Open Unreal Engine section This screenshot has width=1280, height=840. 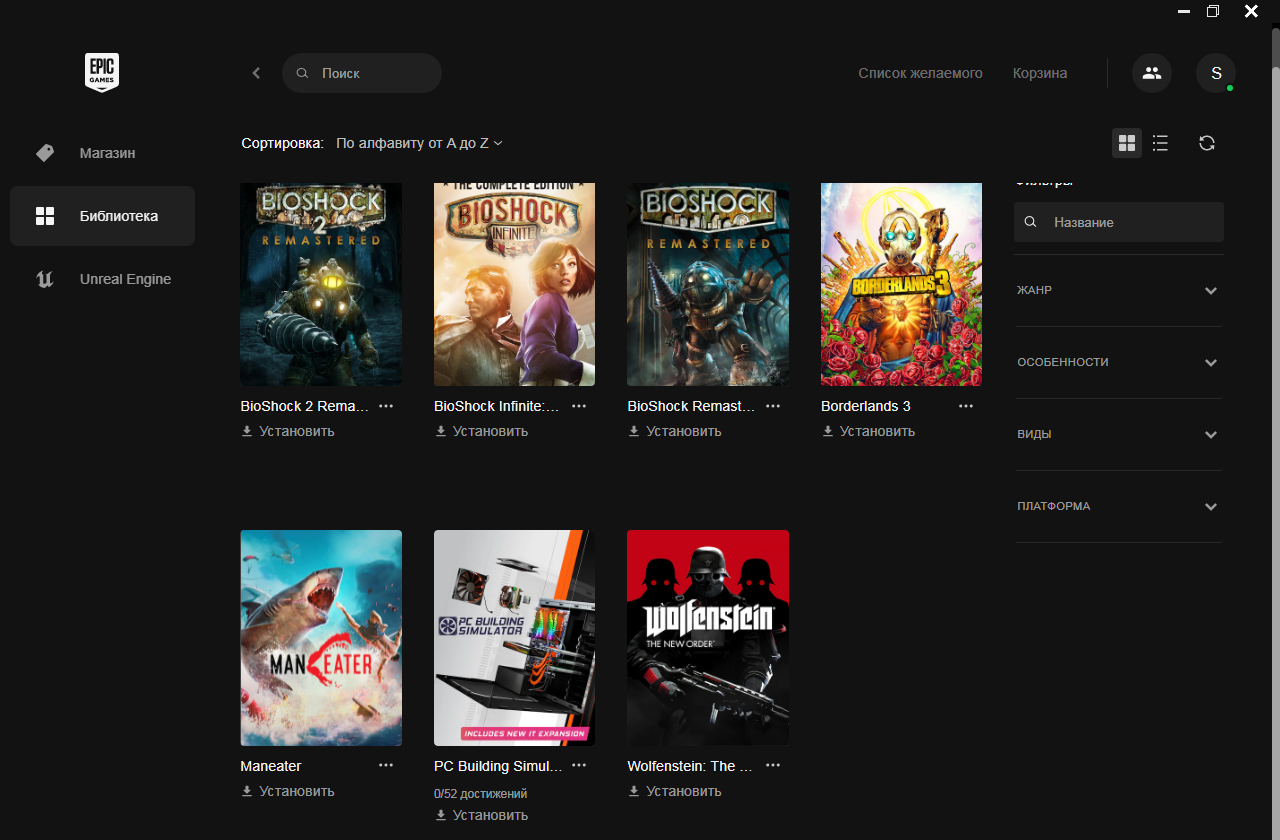[x=102, y=279]
